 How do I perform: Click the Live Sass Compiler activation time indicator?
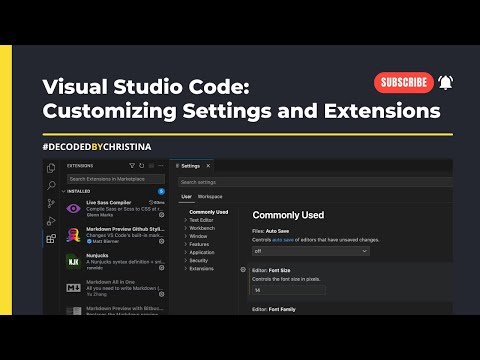(x=157, y=202)
